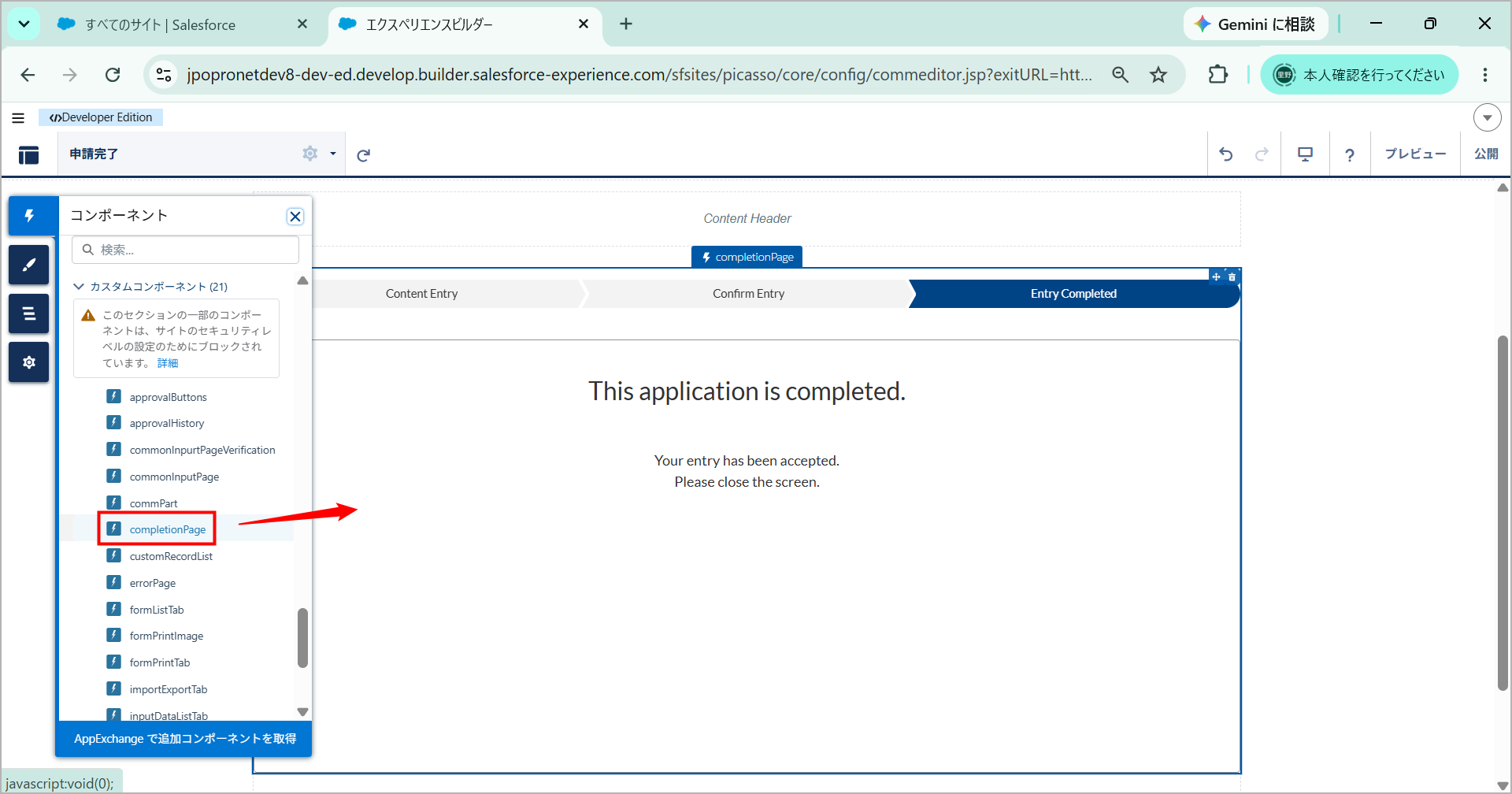Click the Content Header region
The image size is (1512, 794).
[x=747, y=218]
